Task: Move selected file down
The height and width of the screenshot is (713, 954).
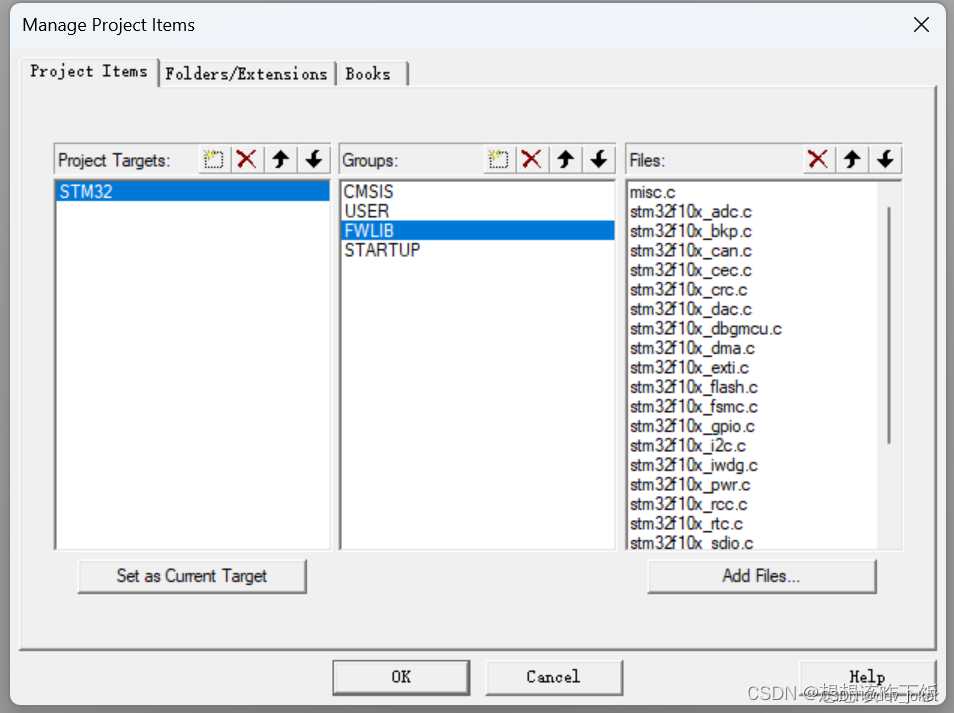Action: click(x=885, y=160)
